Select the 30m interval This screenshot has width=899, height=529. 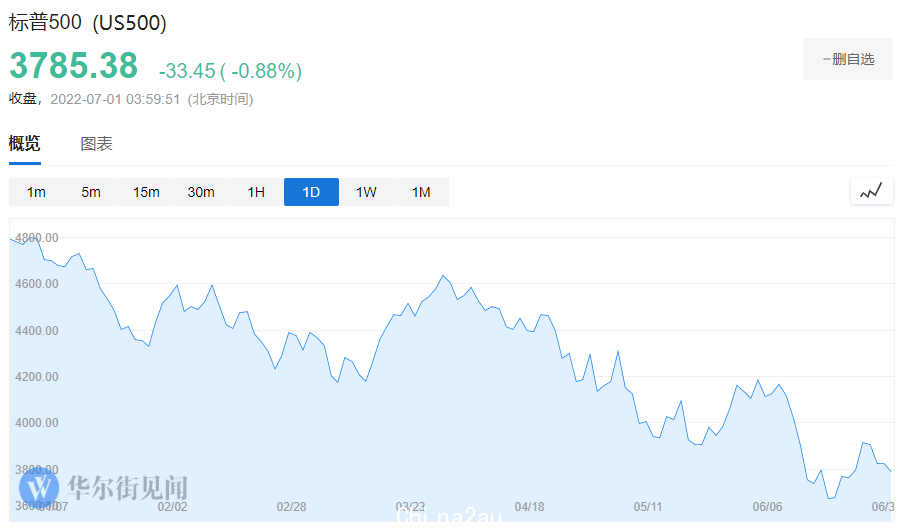pyautogui.click(x=201, y=192)
